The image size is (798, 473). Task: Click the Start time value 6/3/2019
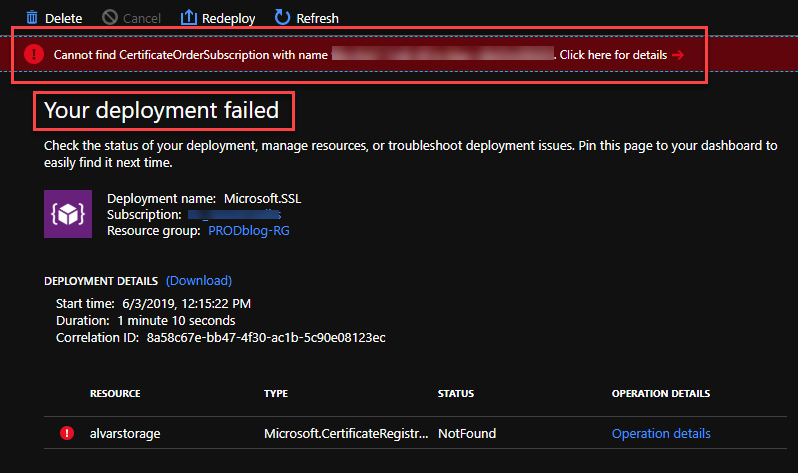(187, 304)
